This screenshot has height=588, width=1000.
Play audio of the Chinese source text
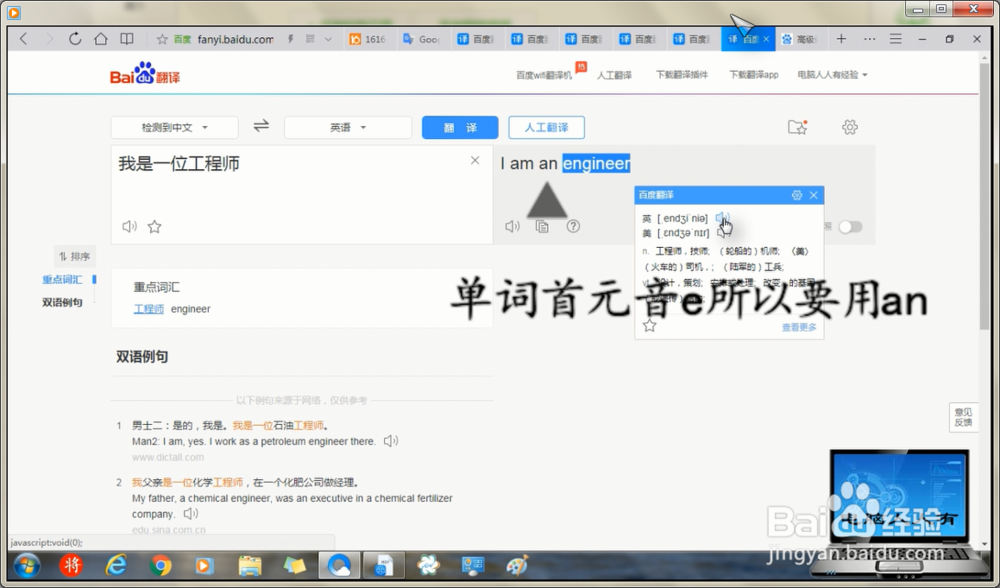click(129, 226)
